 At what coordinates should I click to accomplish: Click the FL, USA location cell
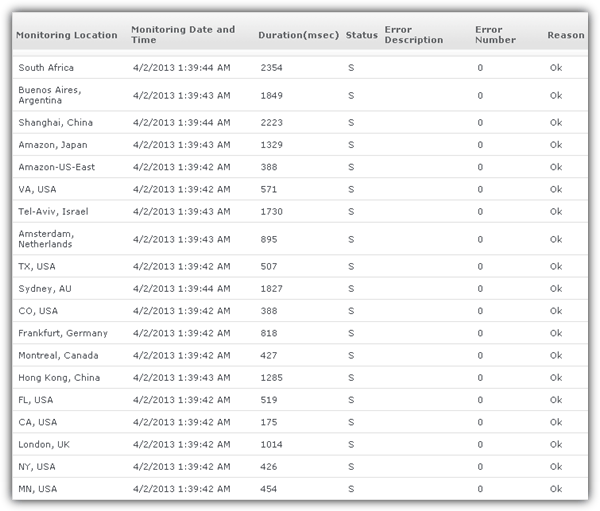[x=36, y=400]
